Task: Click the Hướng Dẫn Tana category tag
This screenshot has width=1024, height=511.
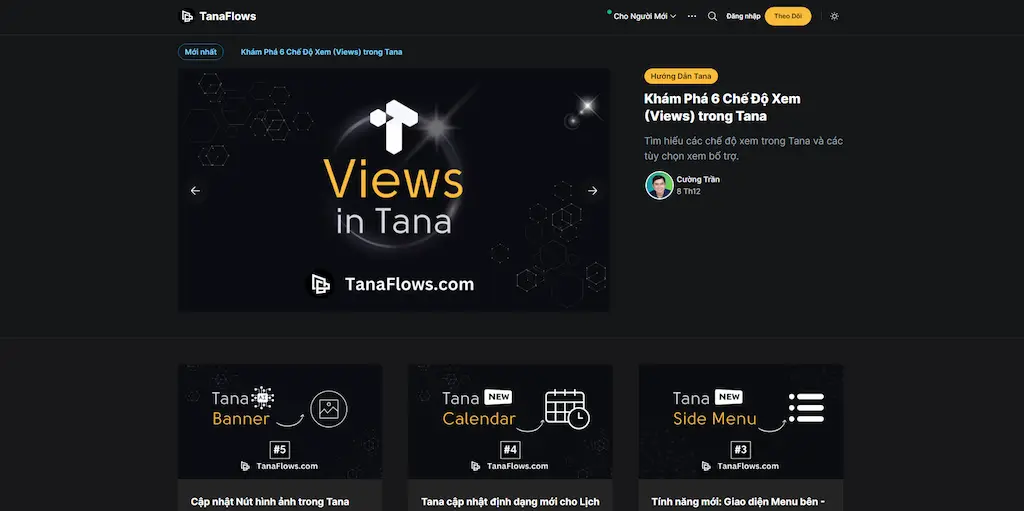Action: [681, 76]
